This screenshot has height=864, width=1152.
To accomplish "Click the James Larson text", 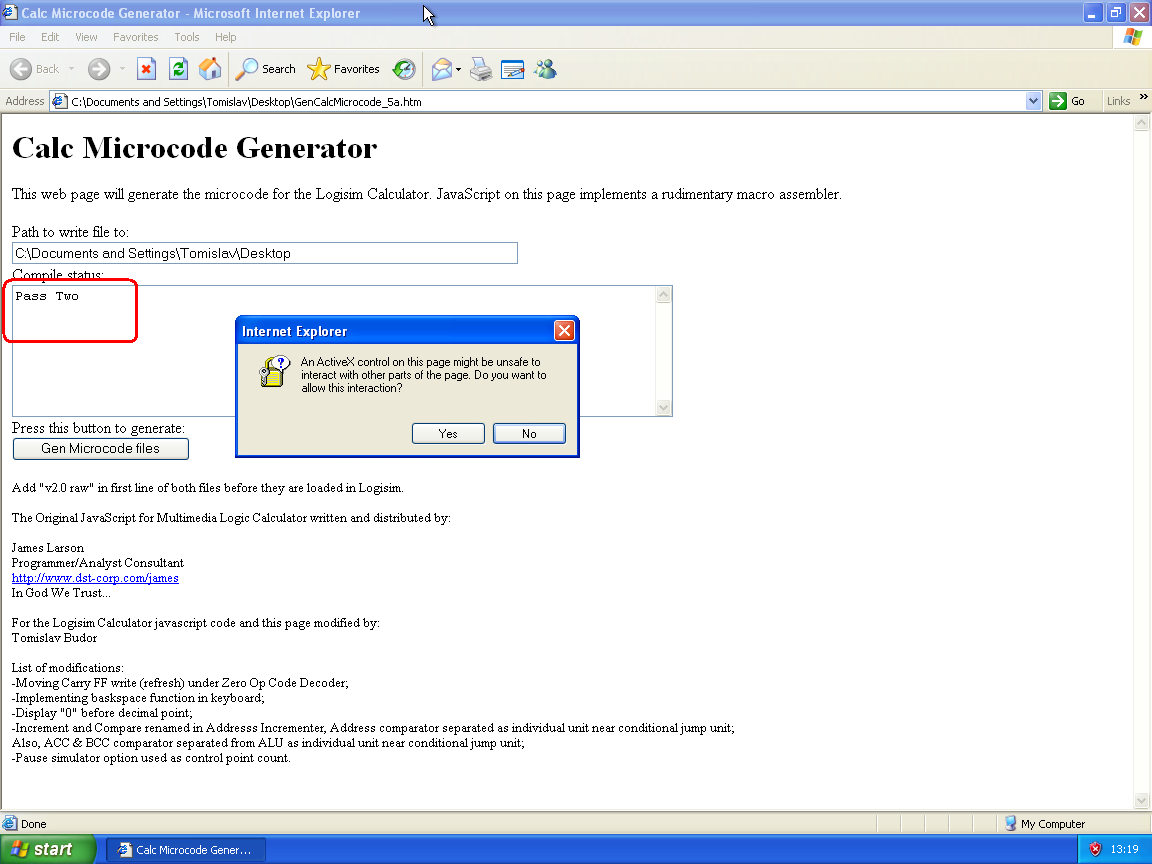I will (48, 548).
